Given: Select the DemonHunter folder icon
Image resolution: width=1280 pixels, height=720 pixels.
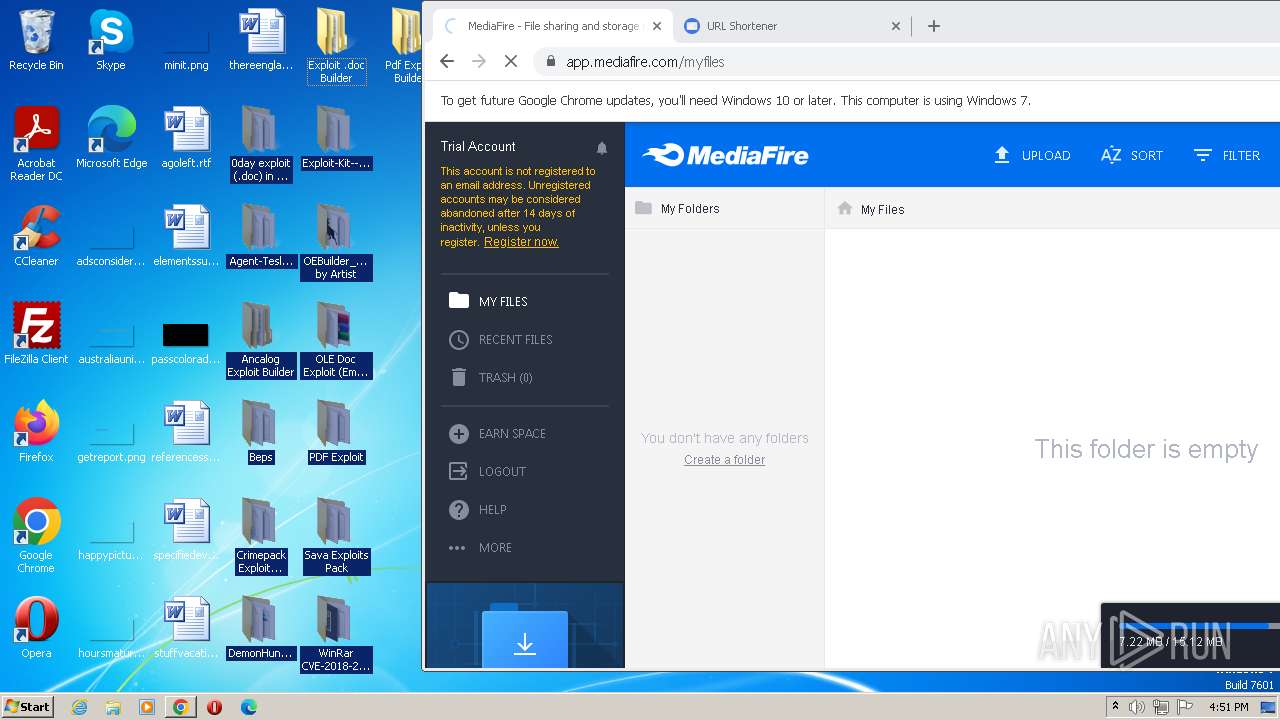Looking at the screenshot, I should tap(260, 628).
